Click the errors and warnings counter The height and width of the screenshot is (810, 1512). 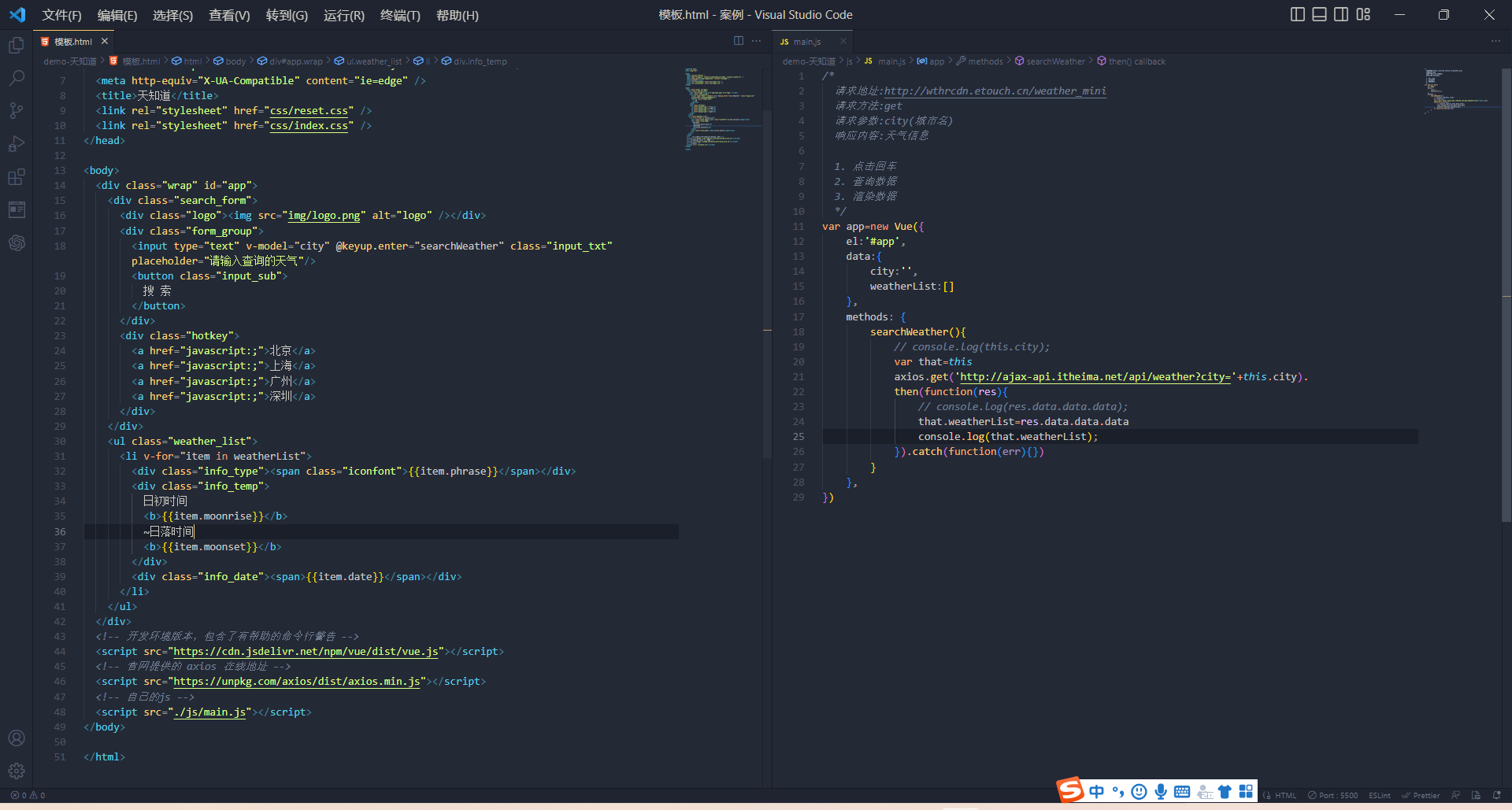point(28,795)
